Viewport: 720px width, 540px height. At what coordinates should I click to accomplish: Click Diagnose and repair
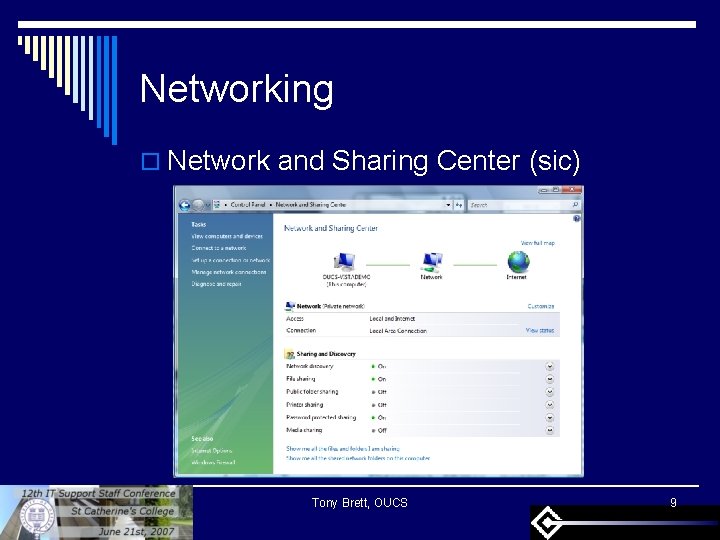coord(216,284)
